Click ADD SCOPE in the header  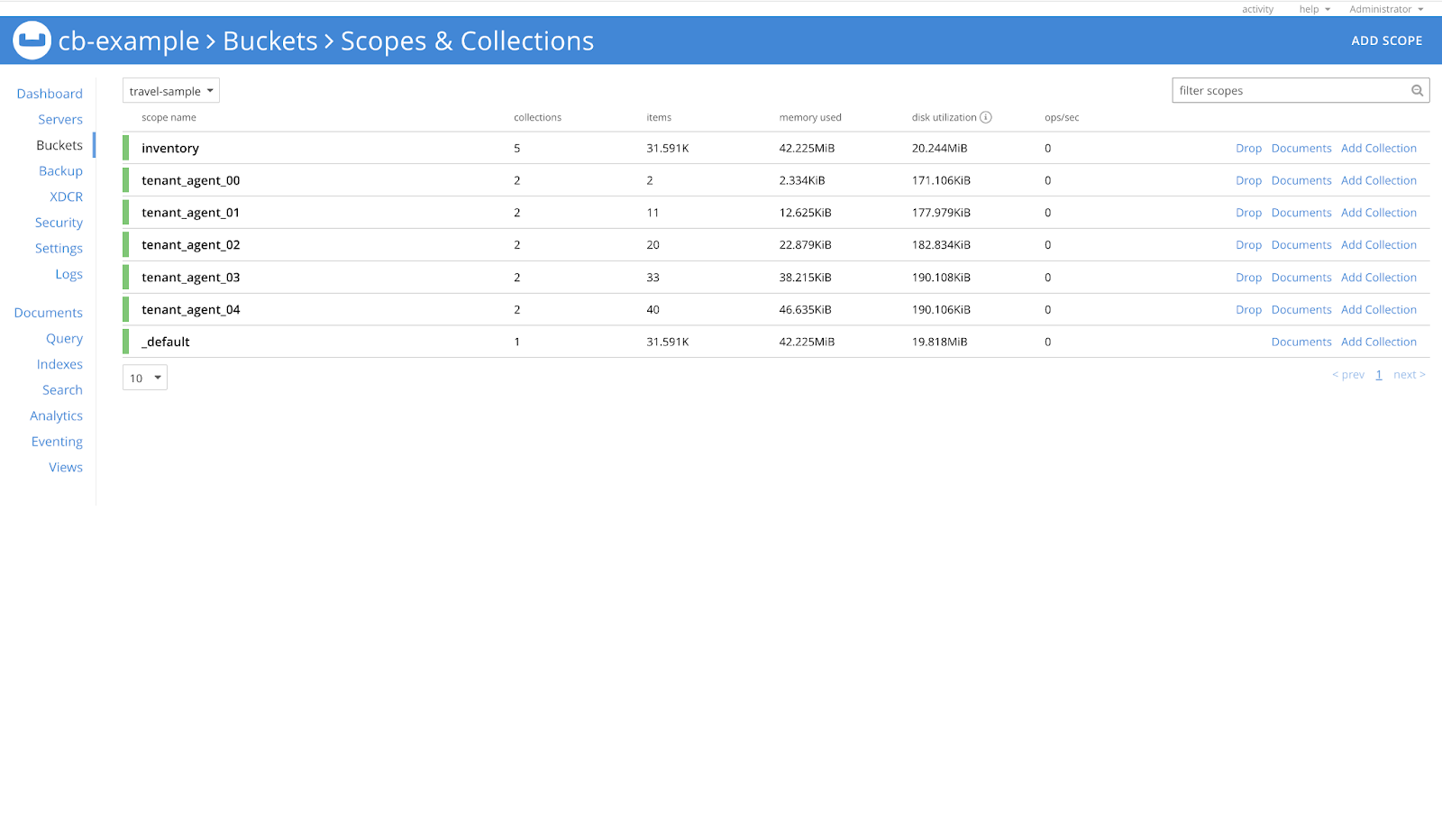[x=1387, y=41]
